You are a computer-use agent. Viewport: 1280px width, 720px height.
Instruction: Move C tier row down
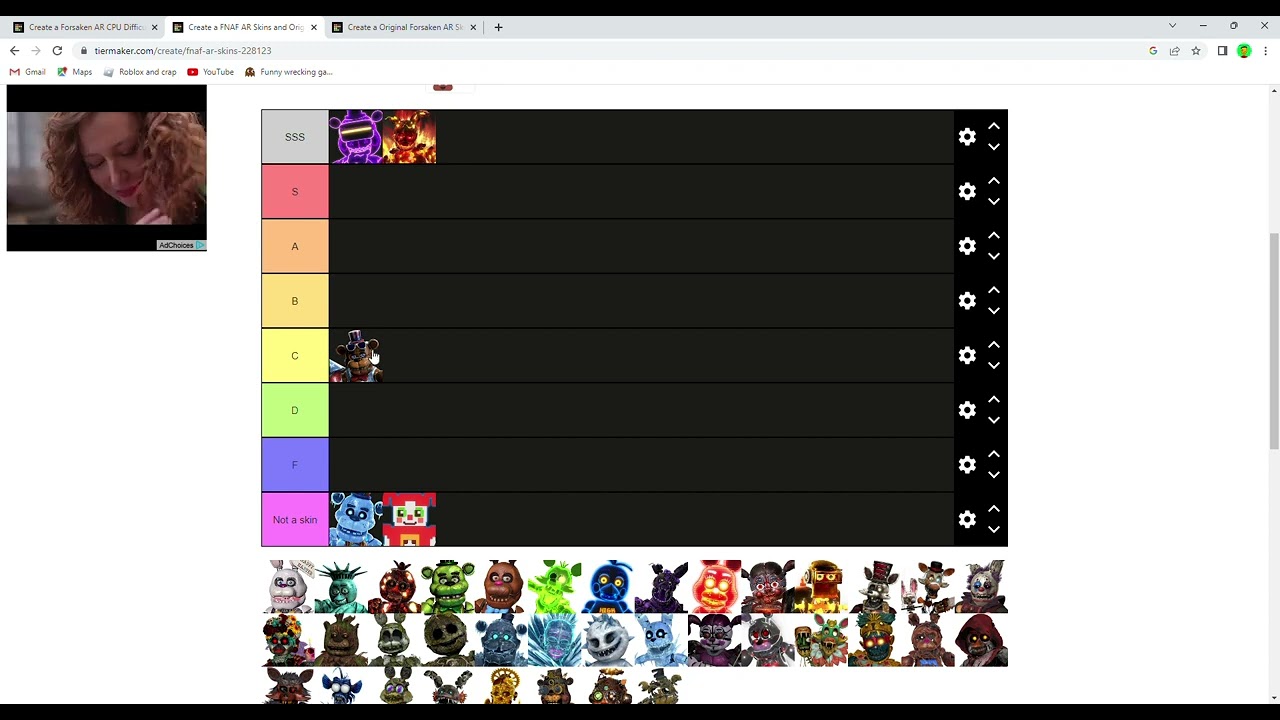click(x=994, y=366)
